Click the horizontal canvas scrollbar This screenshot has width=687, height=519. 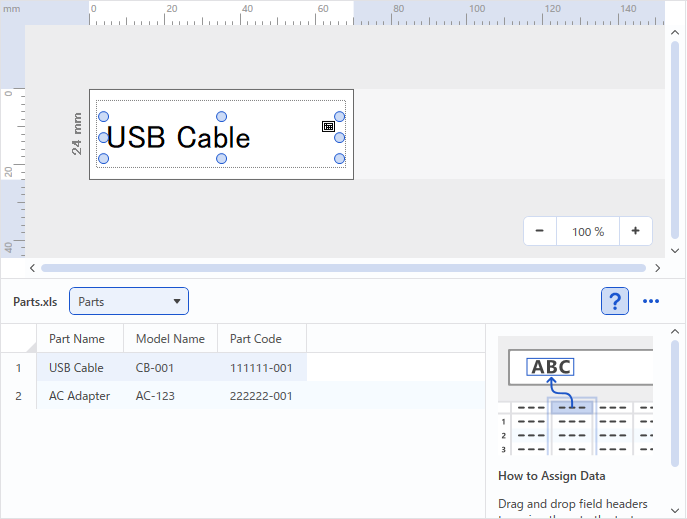coord(342,268)
